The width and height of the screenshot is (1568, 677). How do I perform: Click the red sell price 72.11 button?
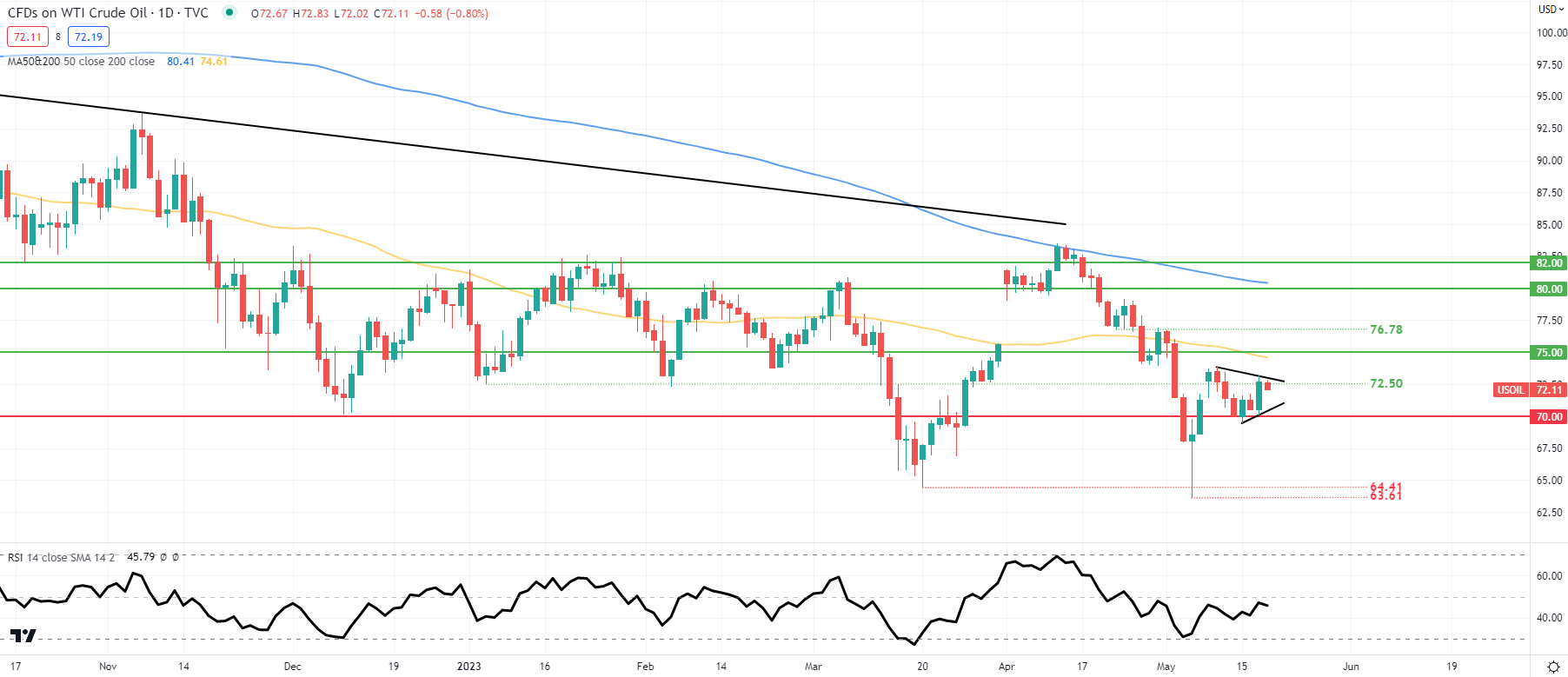(28, 37)
